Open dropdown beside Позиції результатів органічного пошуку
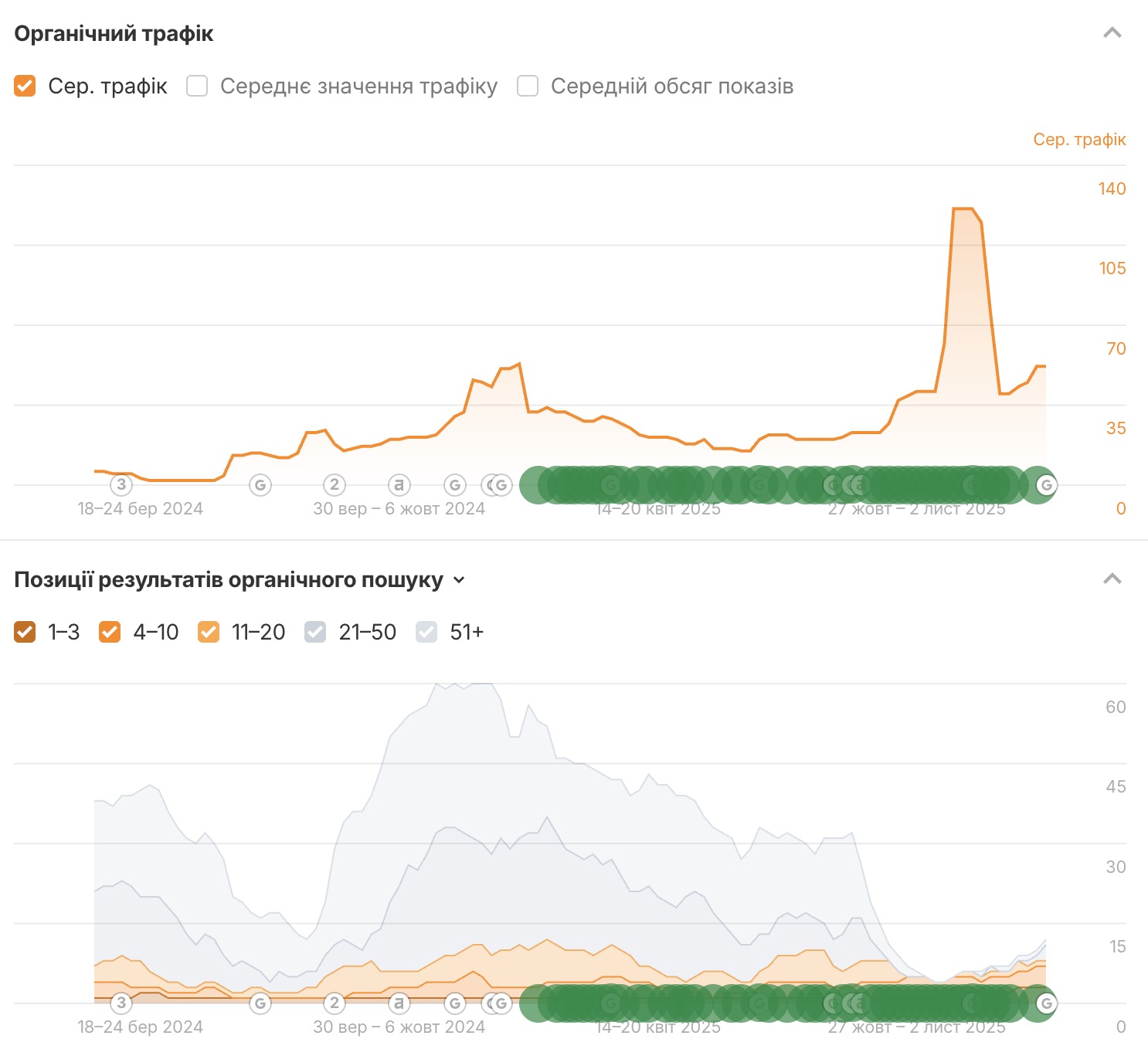Viewport: 1148px width, 1049px height. [x=459, y=580]
